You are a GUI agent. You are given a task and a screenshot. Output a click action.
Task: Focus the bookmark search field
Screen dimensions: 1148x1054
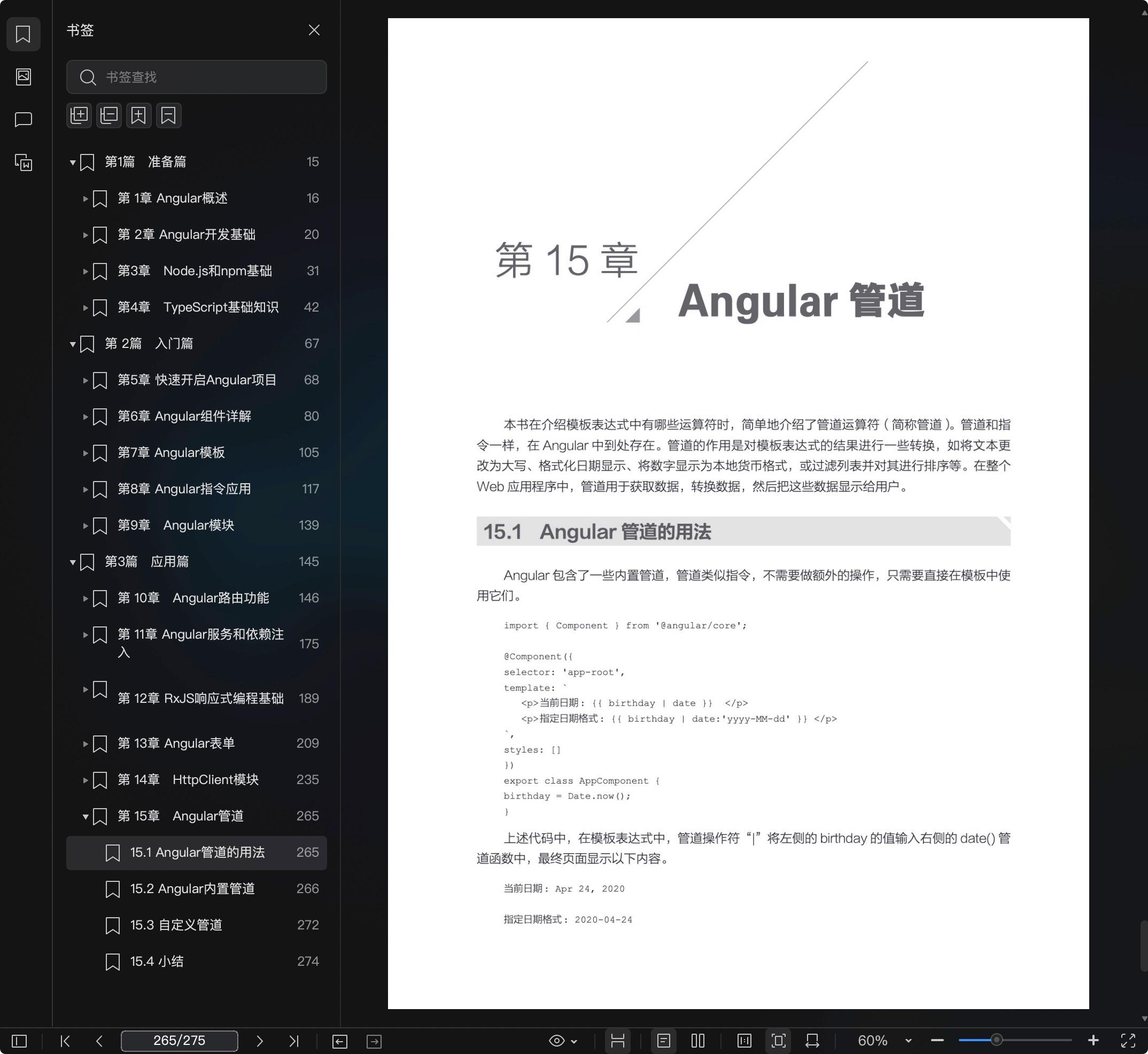coord(196,77)
